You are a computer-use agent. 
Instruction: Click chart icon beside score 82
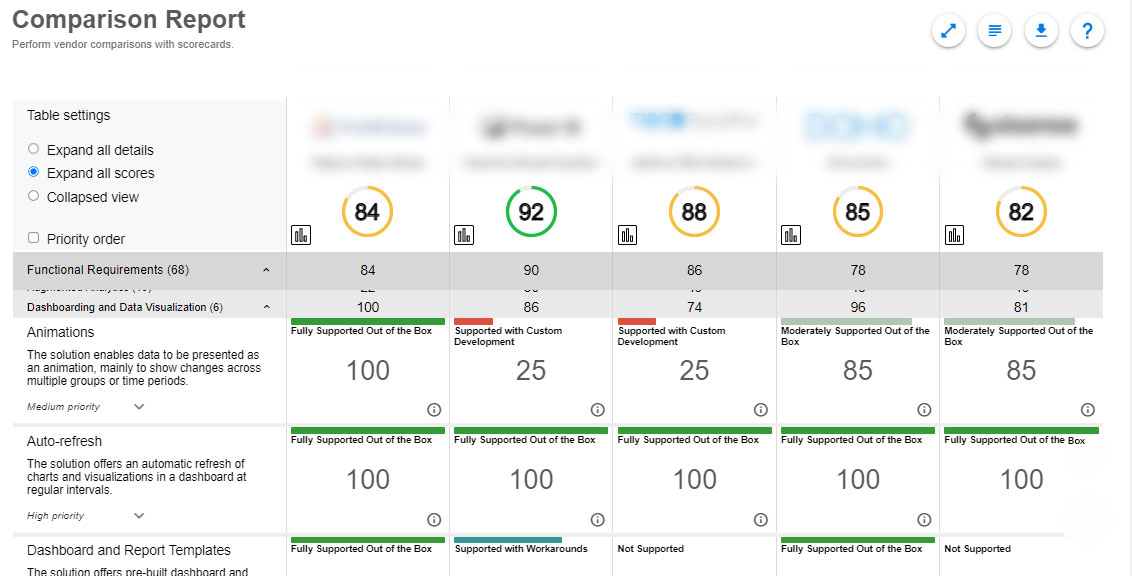coord(954,235)
